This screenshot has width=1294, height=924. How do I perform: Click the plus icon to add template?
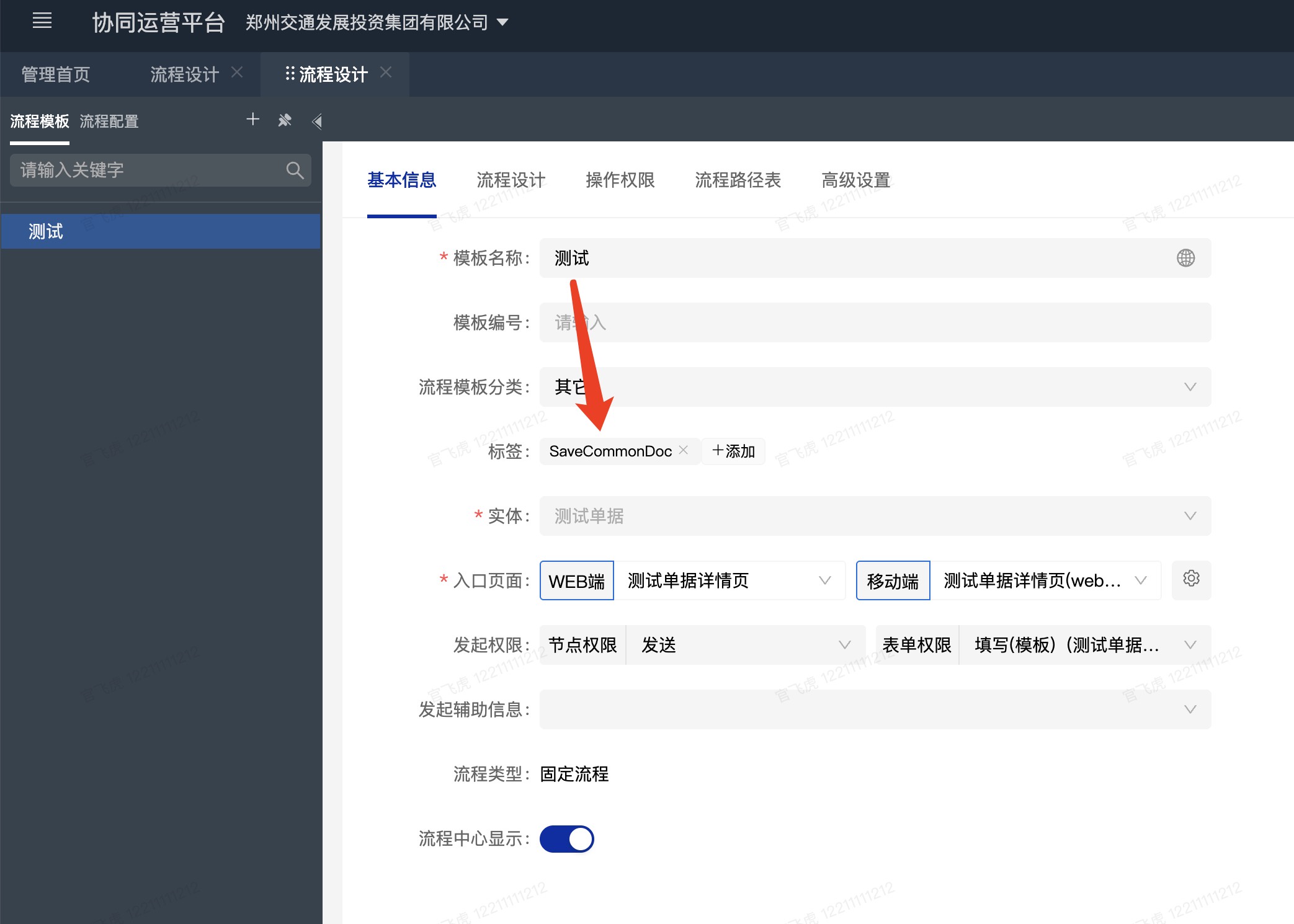pyautogui.click(x=252, y=119)
